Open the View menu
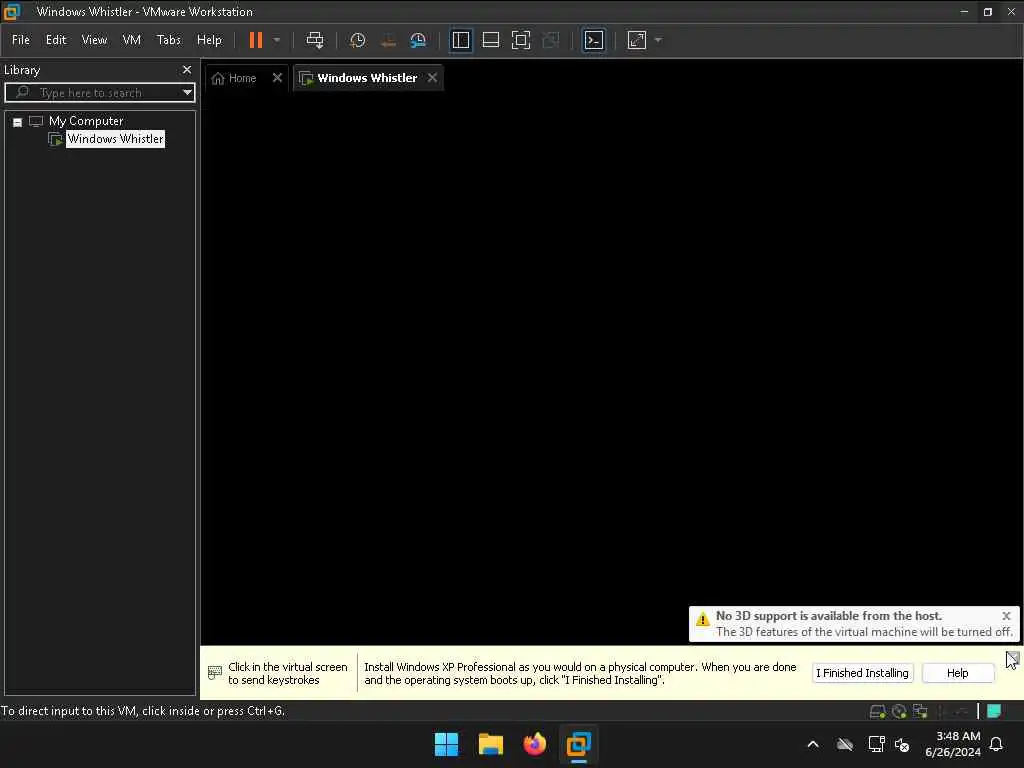 click(x=94, y=40)
